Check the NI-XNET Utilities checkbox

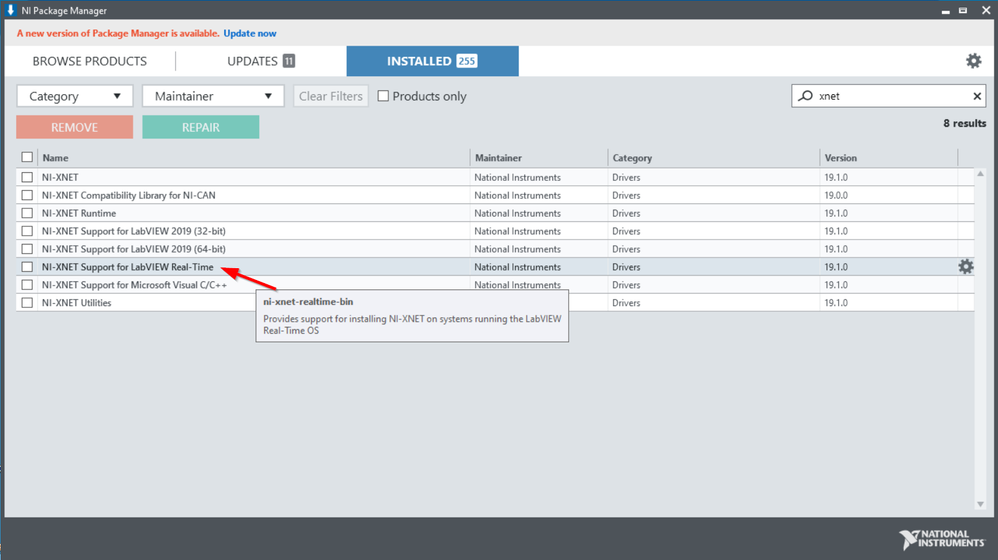click(x=27, y=303)
